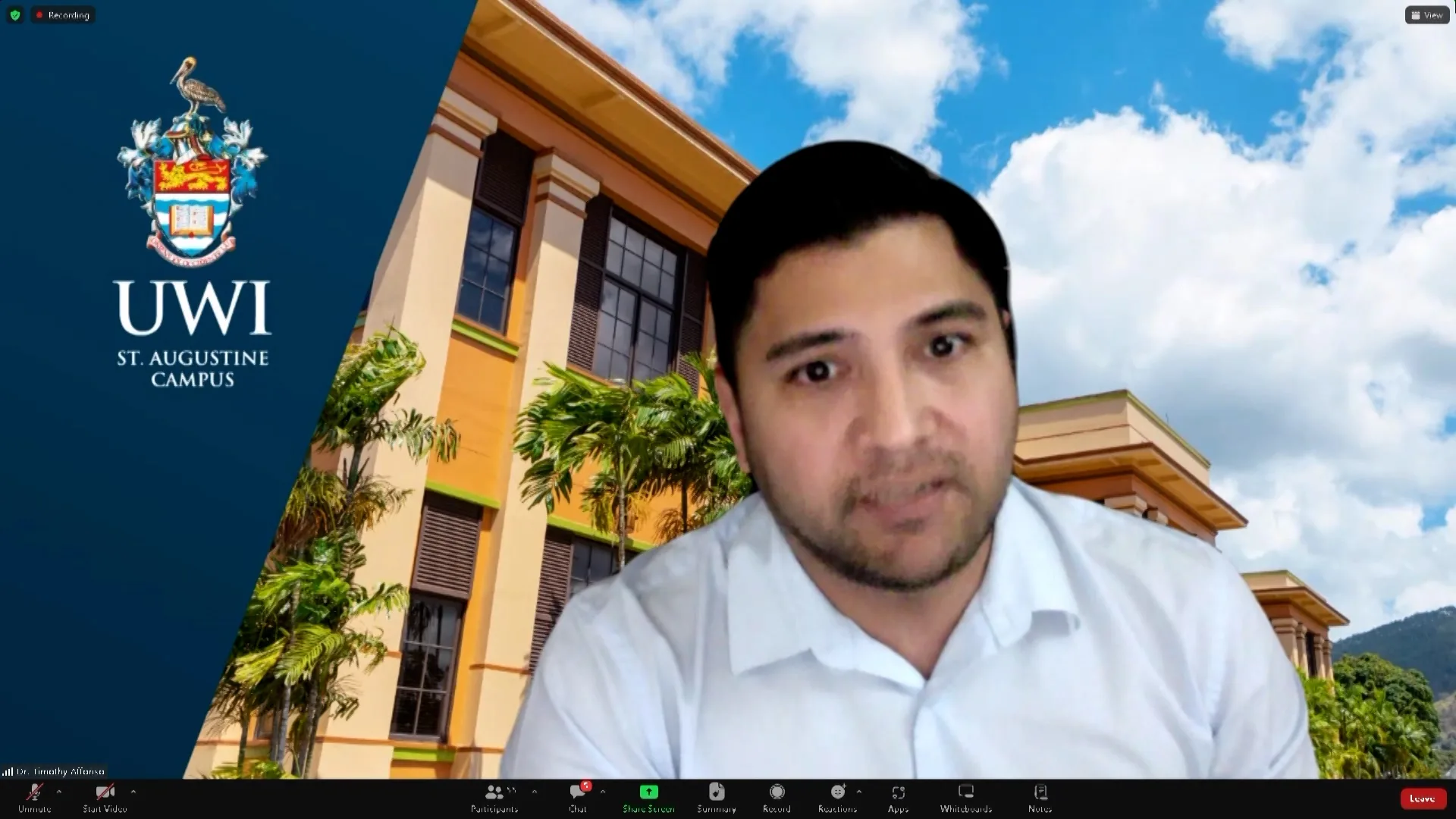Open the meeting Summary

[x=717, y=797]
